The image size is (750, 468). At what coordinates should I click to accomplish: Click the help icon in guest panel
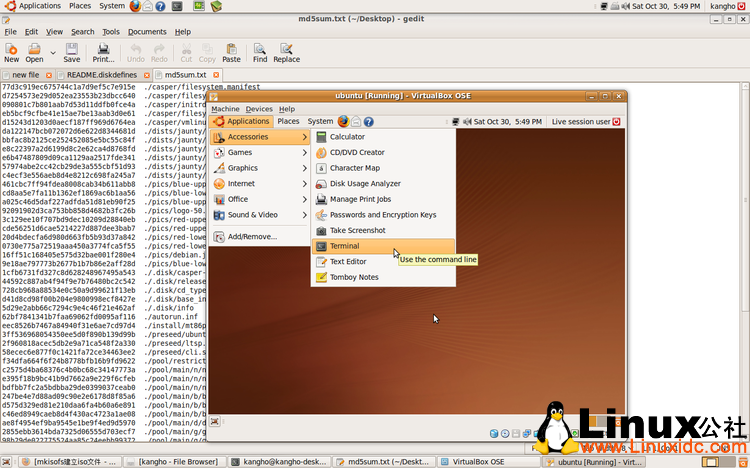pos(368,122)
